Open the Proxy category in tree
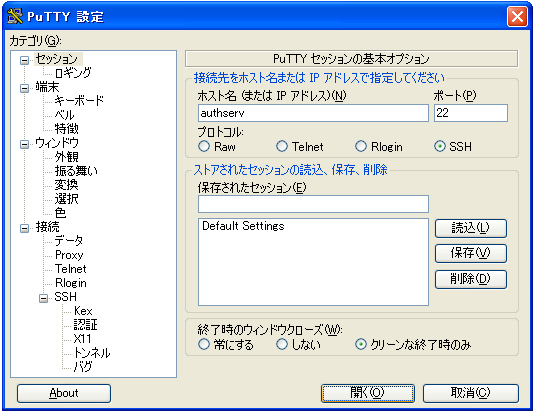 coord(69,255)
